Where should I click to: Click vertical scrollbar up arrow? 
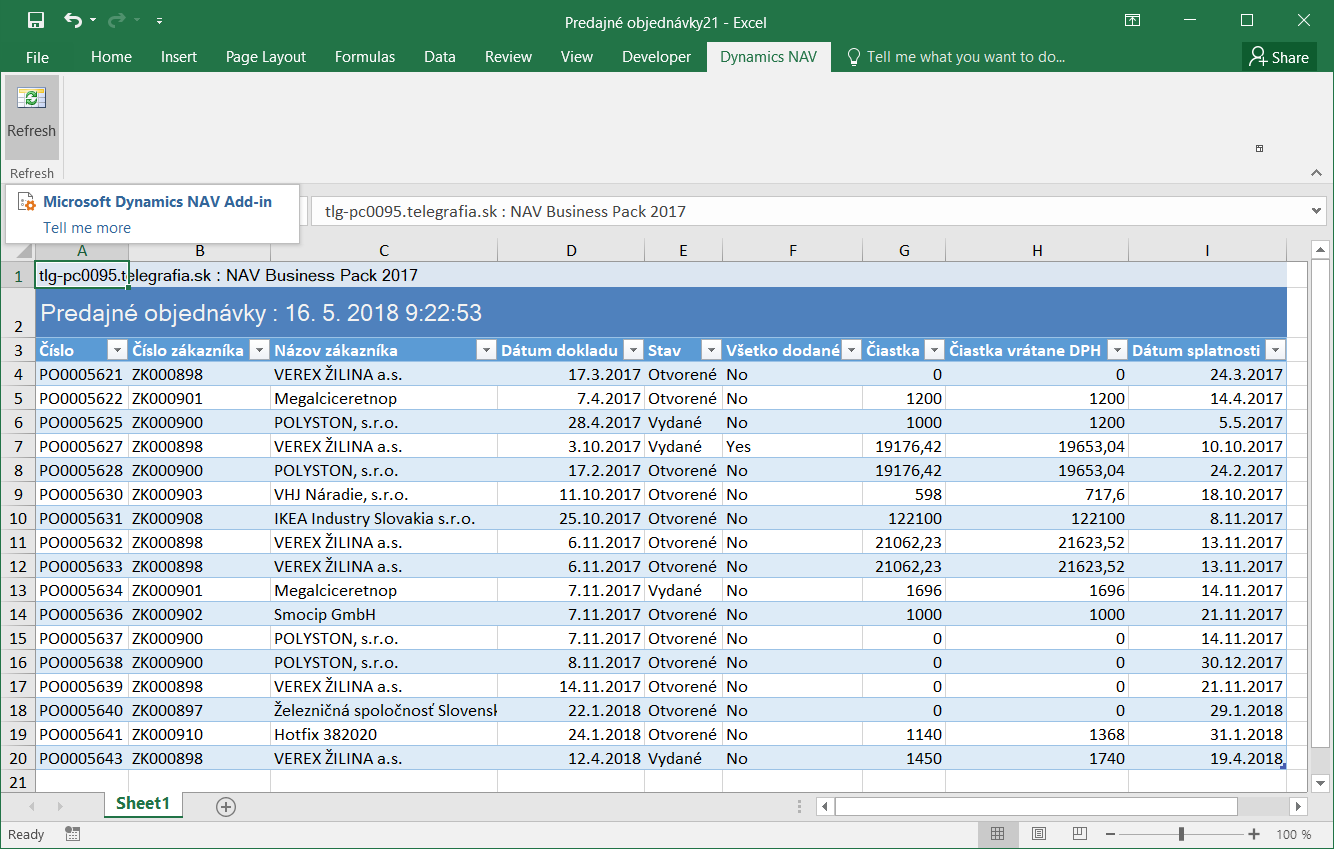tap(1320, 250)
